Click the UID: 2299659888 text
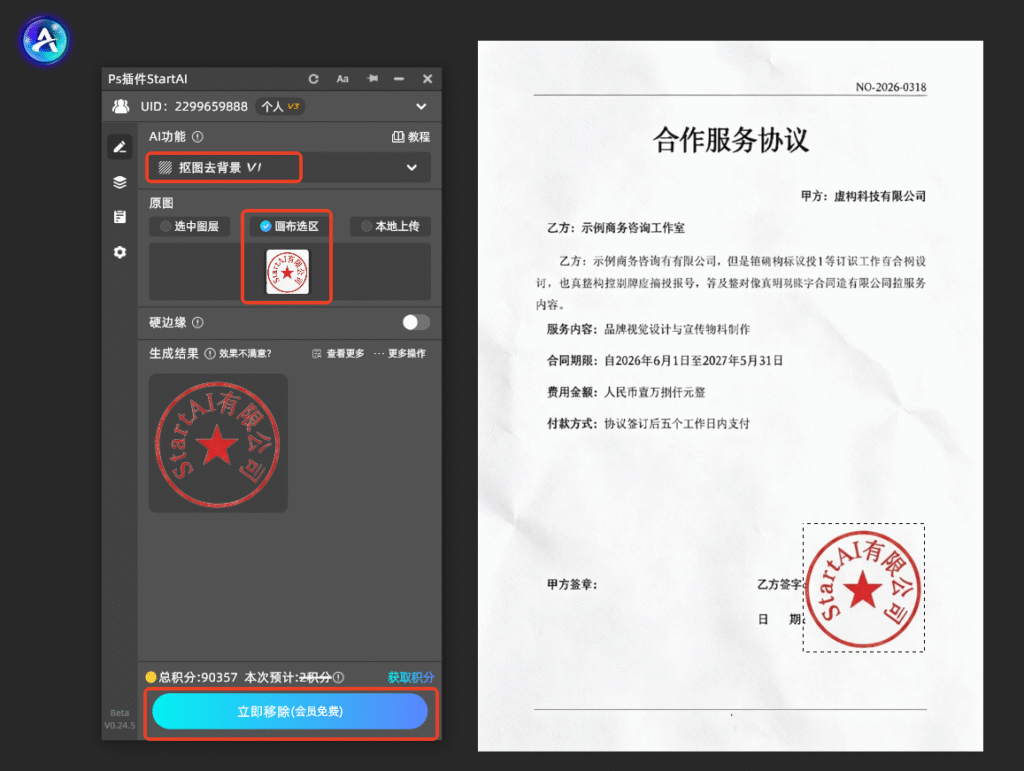 point(194,106)
